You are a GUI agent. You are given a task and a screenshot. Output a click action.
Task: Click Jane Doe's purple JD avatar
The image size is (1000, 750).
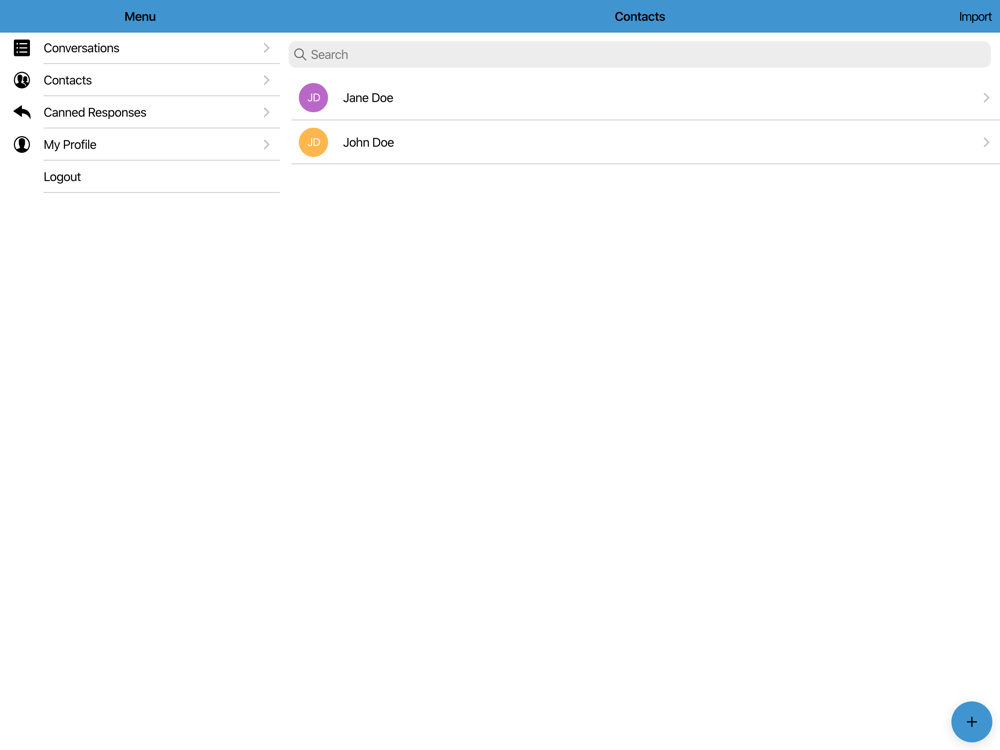(x=313, y=98)
